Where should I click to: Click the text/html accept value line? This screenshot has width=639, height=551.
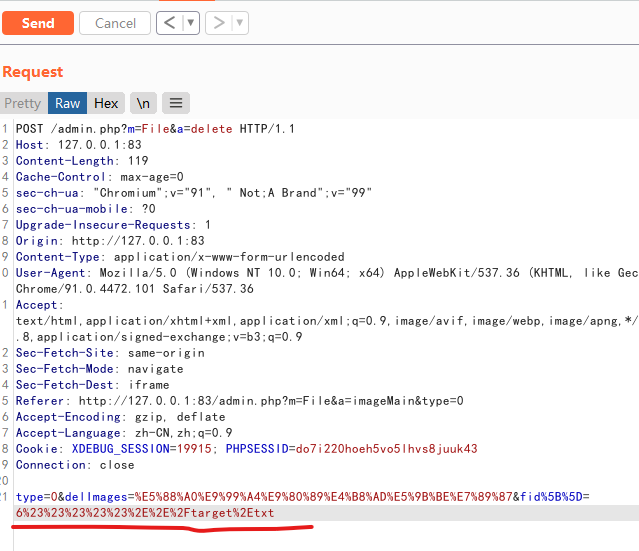pos(327,321)
